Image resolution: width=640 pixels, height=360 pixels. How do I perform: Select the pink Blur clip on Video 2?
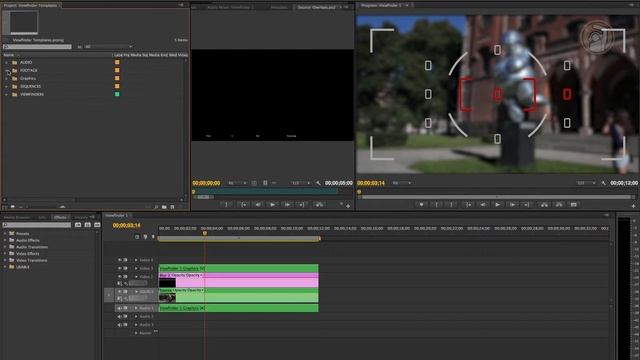pos(238,280)
